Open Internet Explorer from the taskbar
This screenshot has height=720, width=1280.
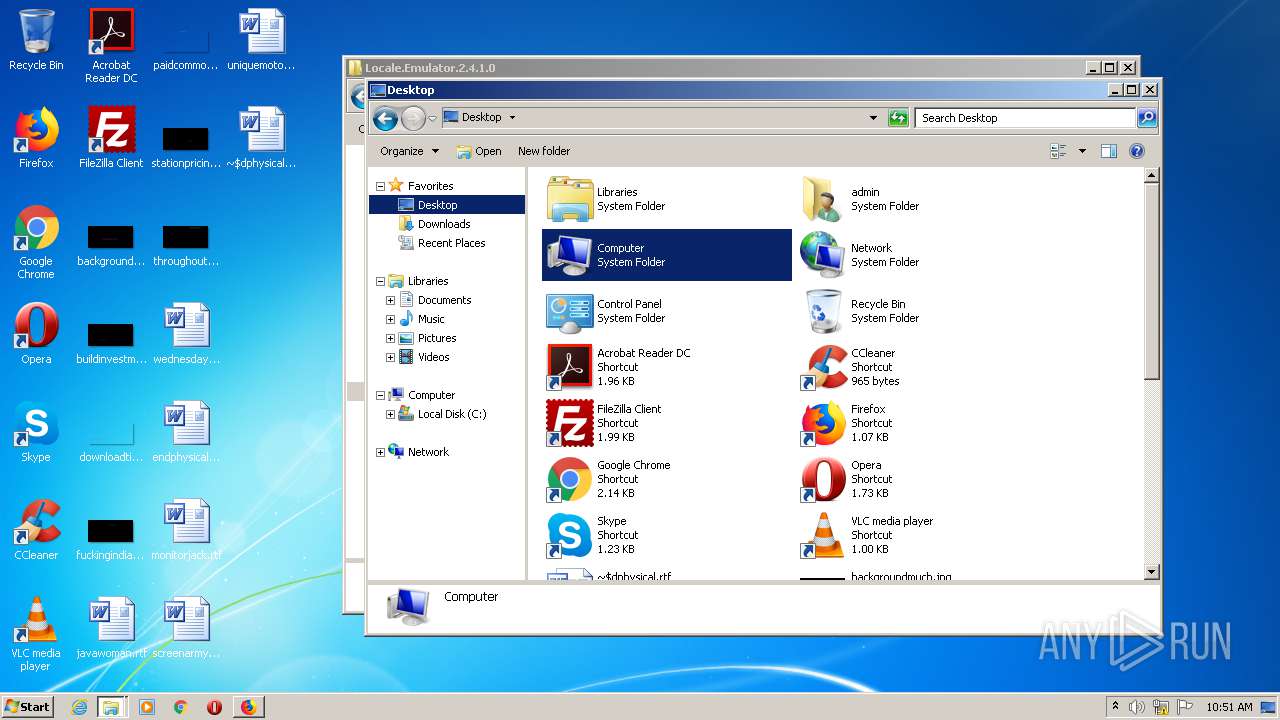[x=79, y=707]
